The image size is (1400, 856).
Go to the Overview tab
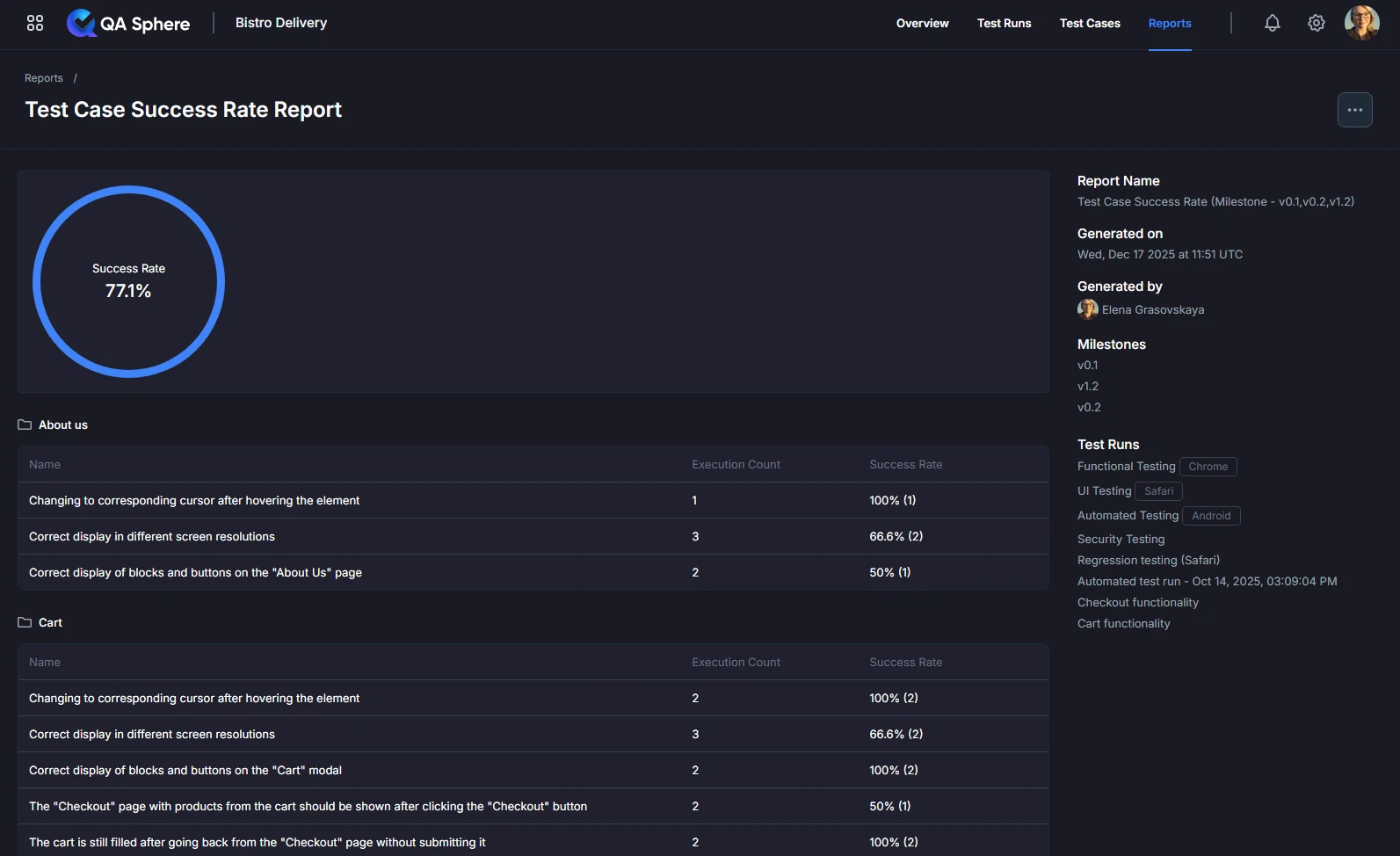coord(922,23)
